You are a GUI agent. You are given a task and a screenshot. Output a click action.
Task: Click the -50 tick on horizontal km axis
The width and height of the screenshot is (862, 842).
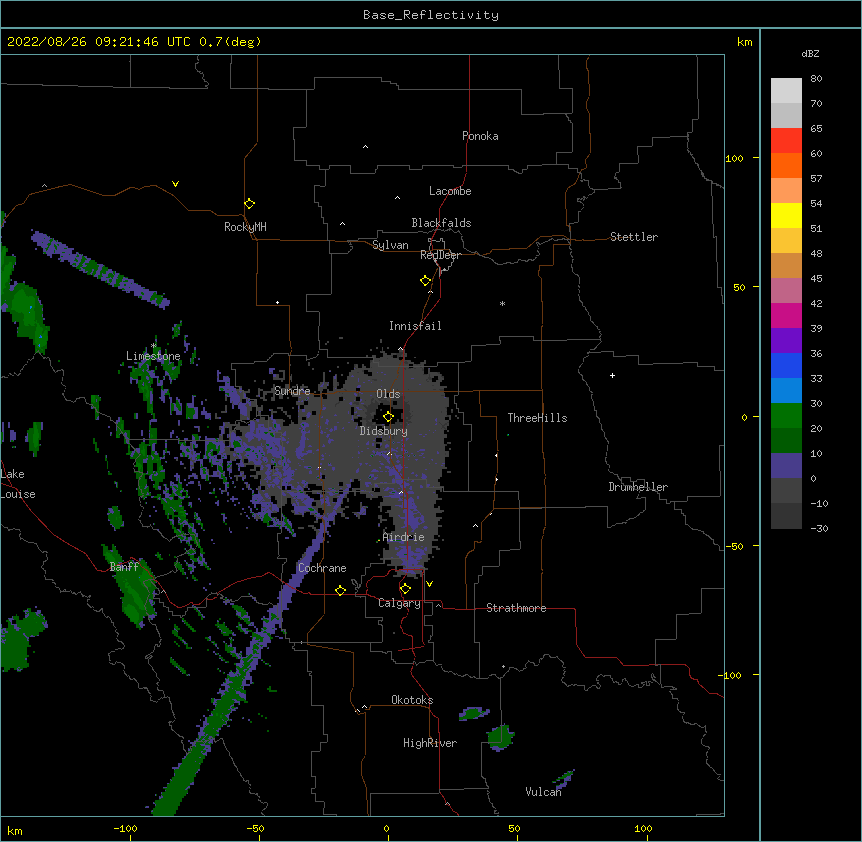255,828
